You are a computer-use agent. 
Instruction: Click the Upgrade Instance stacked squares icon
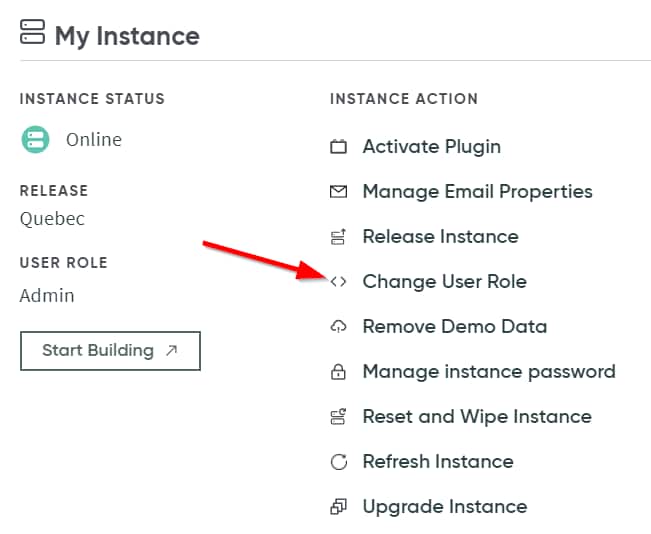click(x=338, y=507)
